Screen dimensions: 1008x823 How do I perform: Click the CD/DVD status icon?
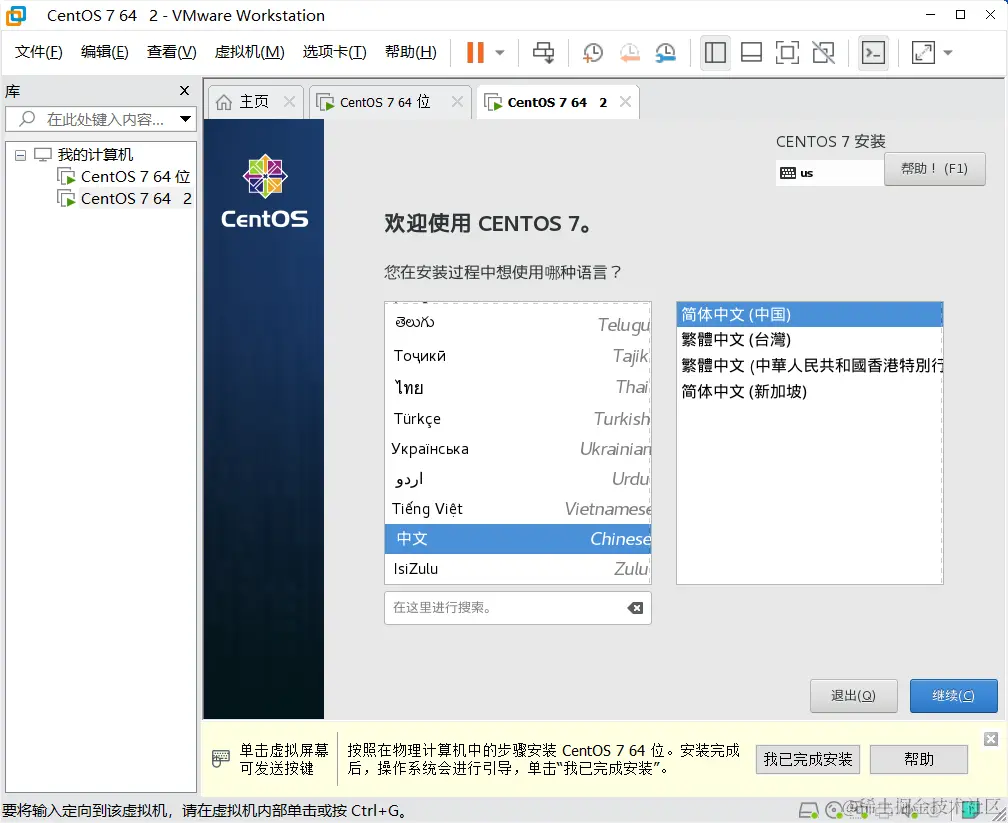[833, 810]
